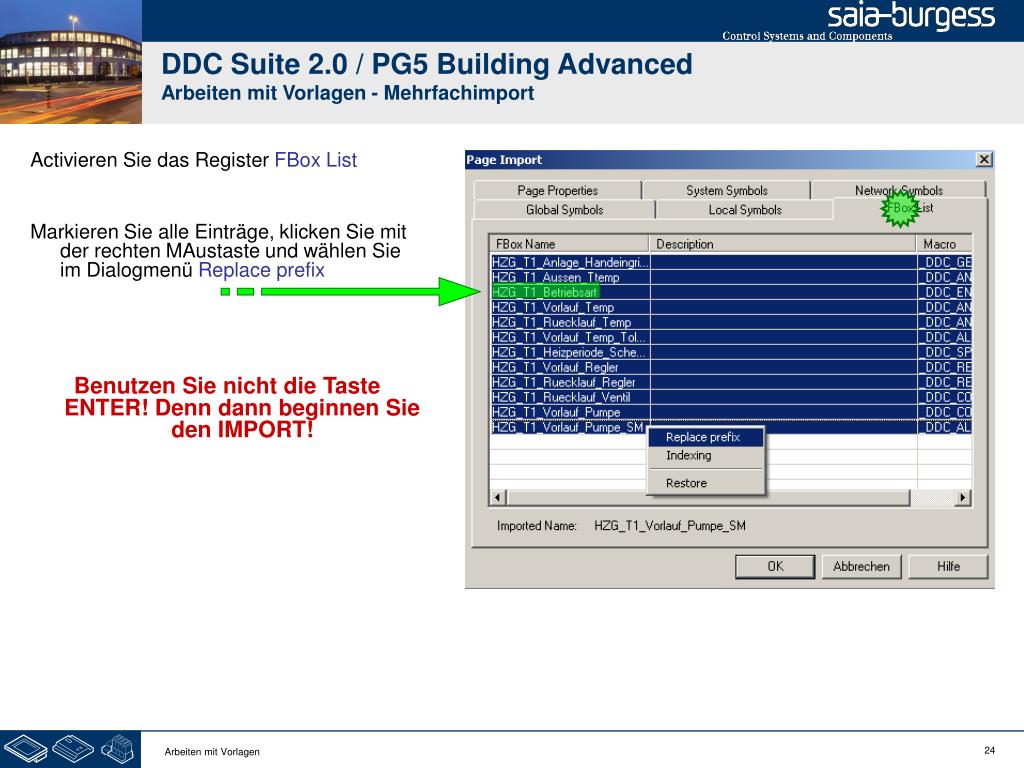
Task: Select row HZG_T1_Ruecklauf_Temp
Action: (731, 322)
